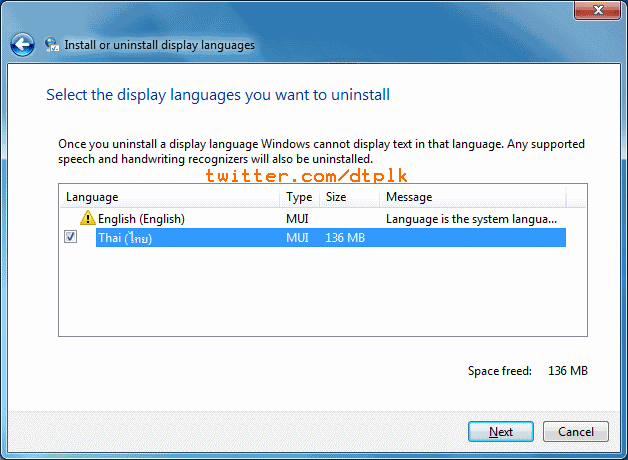
Task: Sort list by Type column header
Action: point(299,197)
